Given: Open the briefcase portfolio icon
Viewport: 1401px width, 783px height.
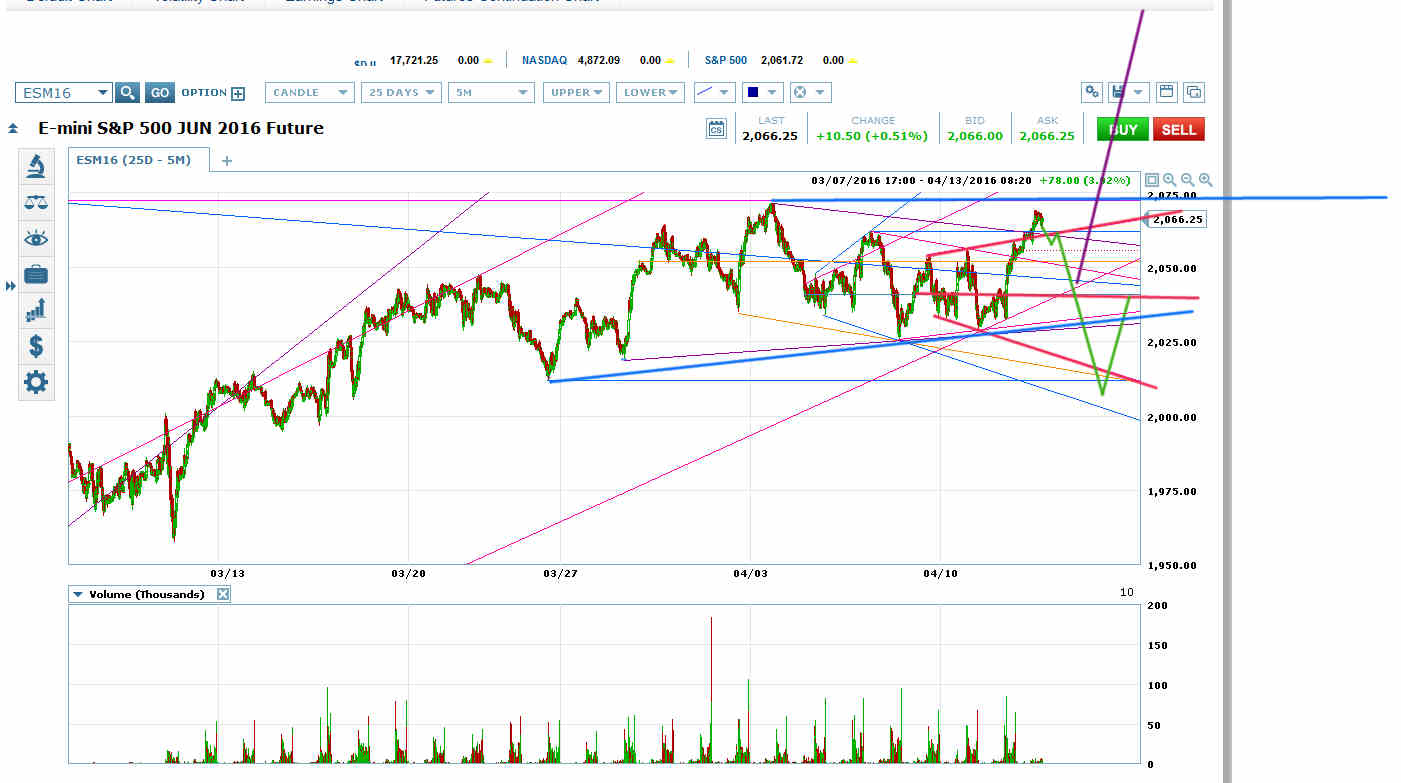Looking at the screenshot, I should tap(36, 274).
